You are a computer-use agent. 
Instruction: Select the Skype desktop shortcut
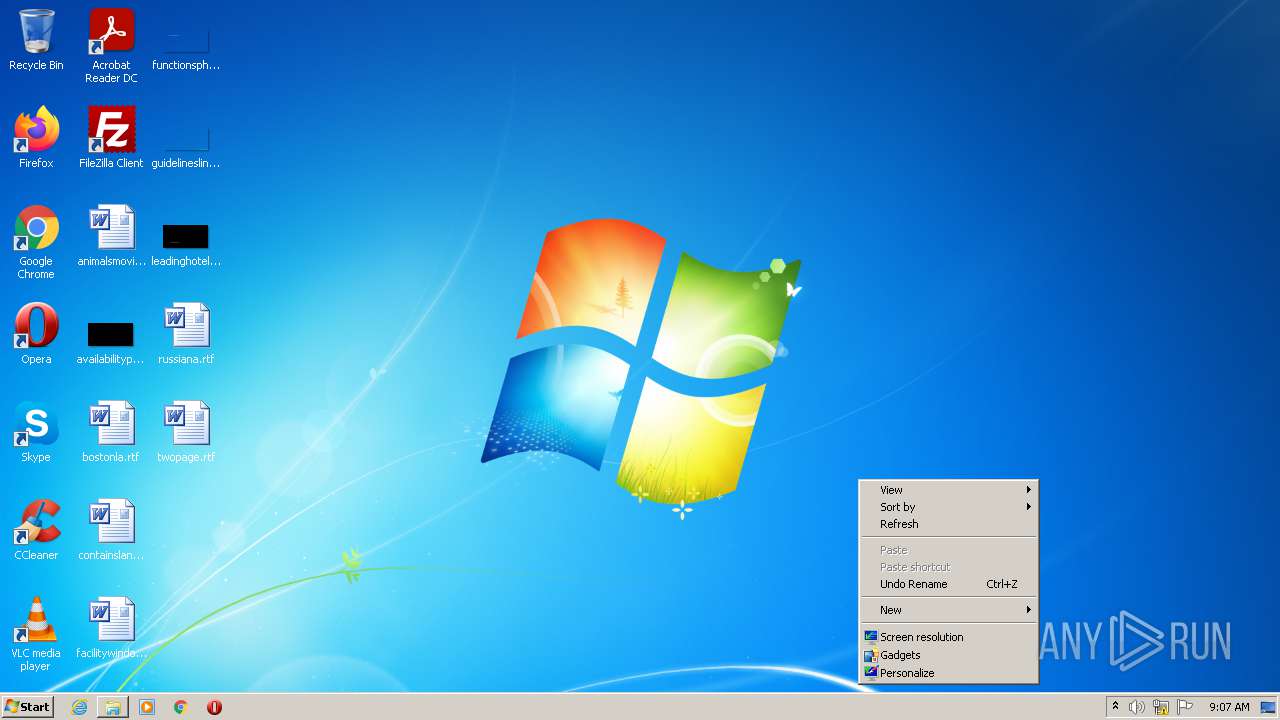point(36,432)
